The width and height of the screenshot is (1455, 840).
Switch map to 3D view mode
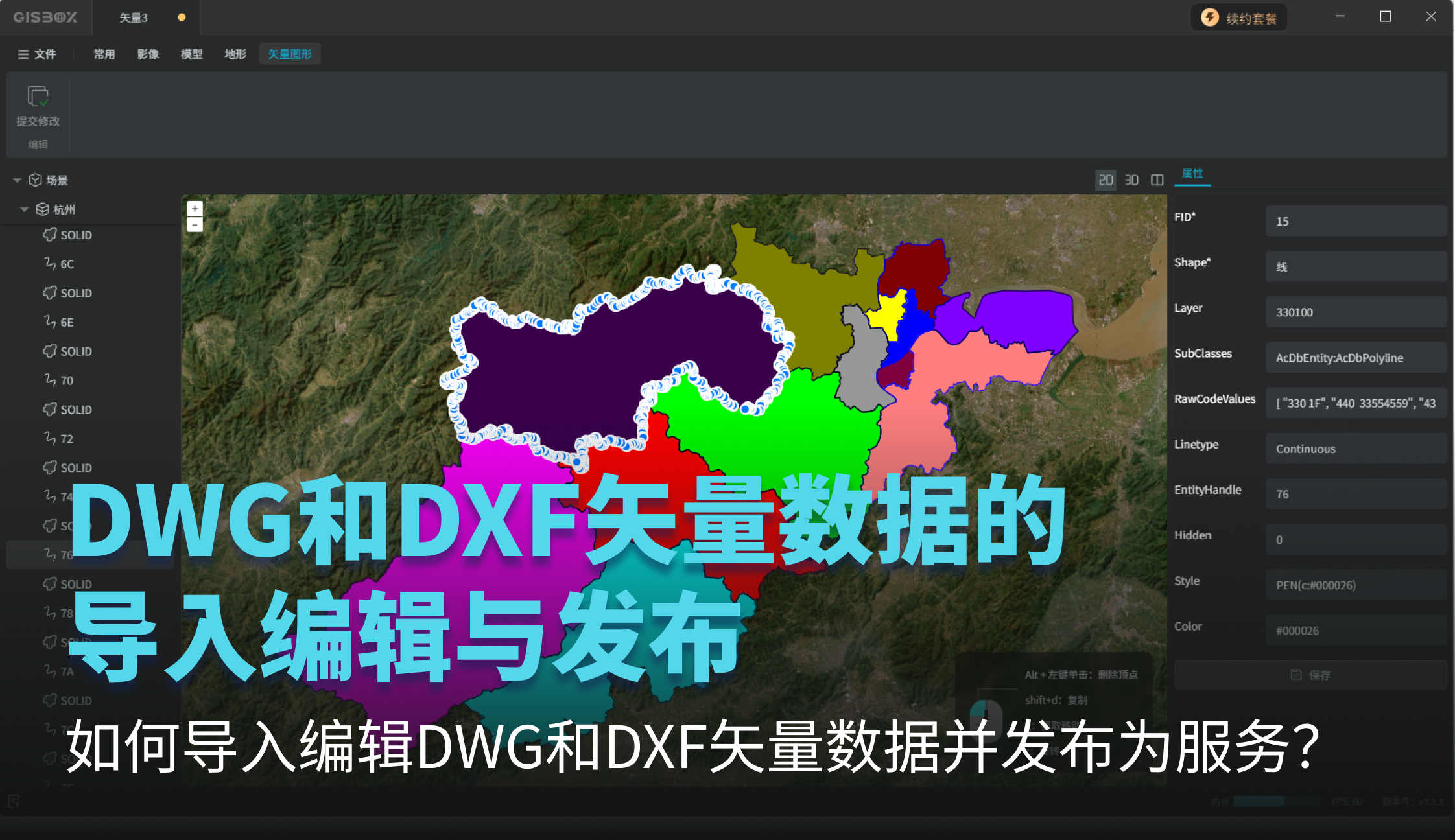(1131, 180)
